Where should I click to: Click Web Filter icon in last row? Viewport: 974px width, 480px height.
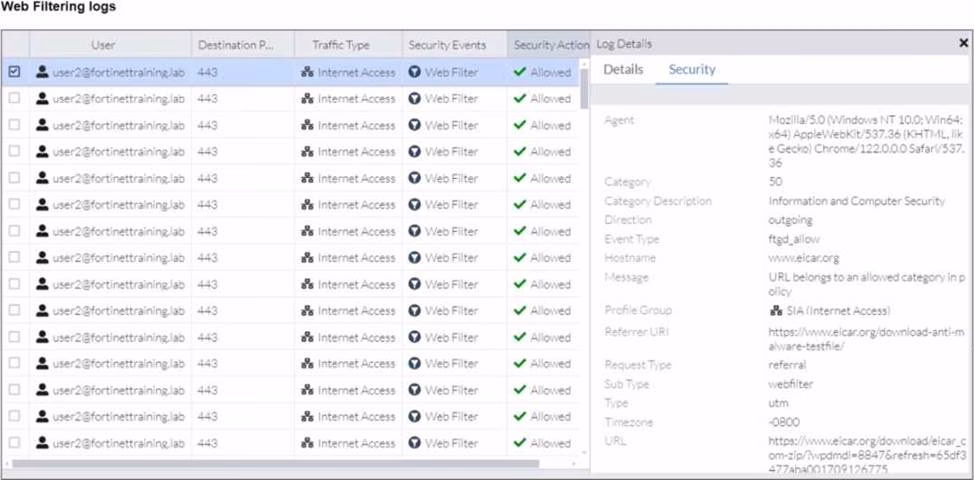click(415, 442)
